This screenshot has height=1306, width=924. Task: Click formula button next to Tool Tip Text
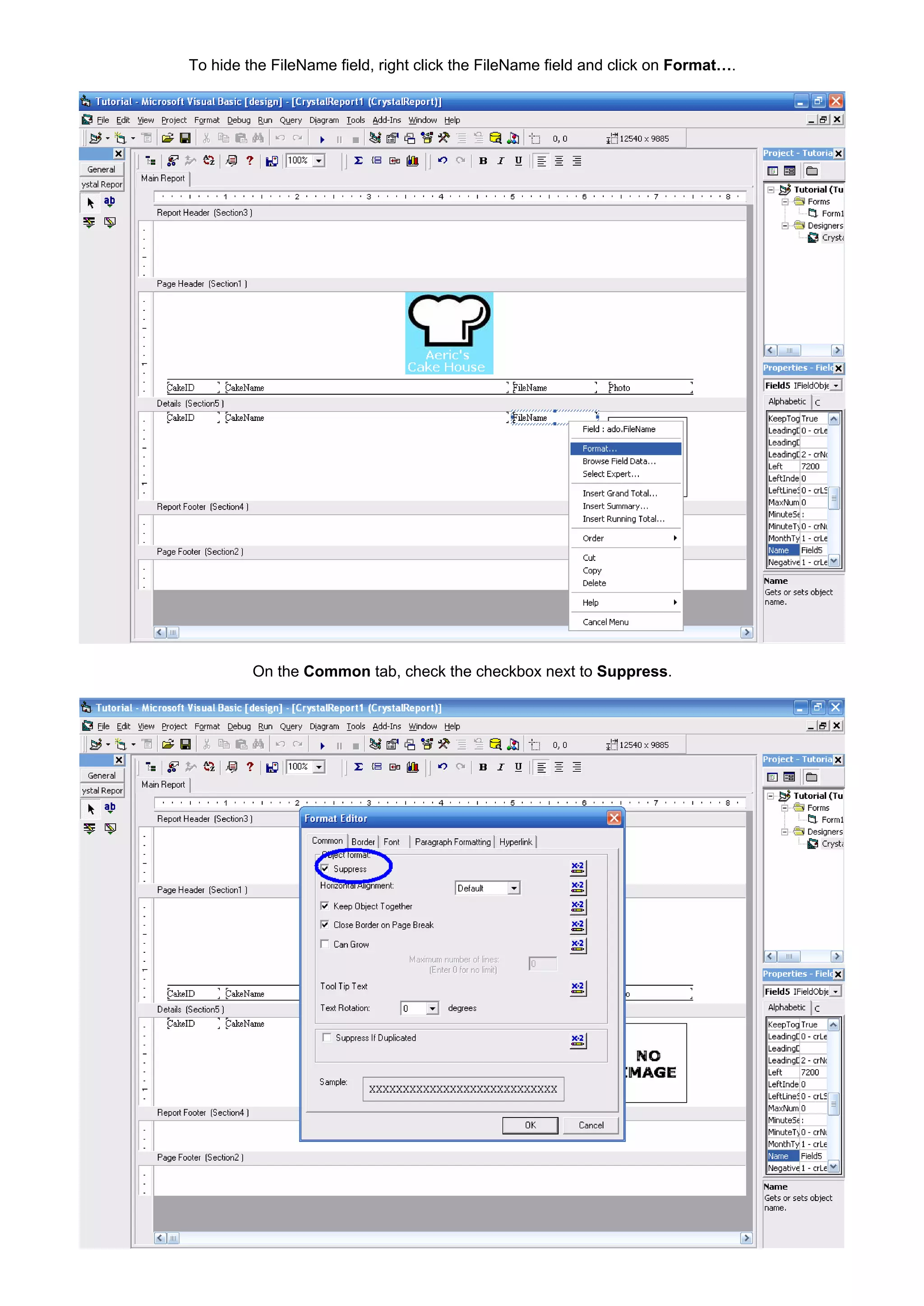point(577,988)
